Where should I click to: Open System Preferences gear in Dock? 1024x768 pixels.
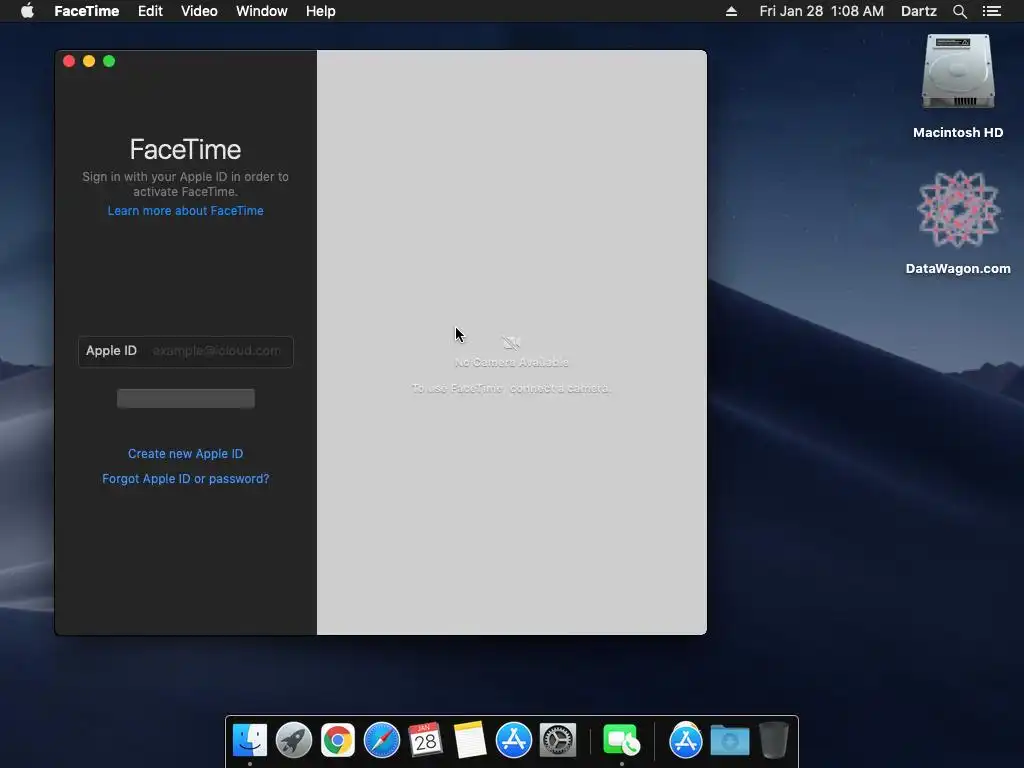pyautogui.click(x=558, y=741)
